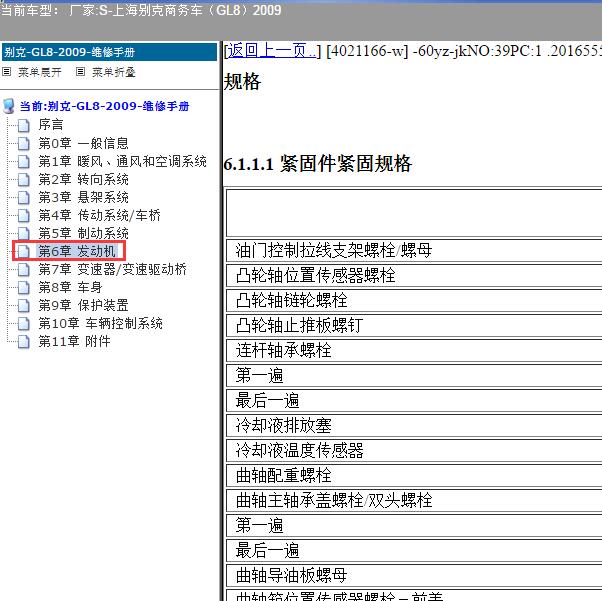The height and width of the screenshot is (601, 602).
Task: Click the root manual icon beside 当前:别克-GL8-2009
Action: (9, 106)
